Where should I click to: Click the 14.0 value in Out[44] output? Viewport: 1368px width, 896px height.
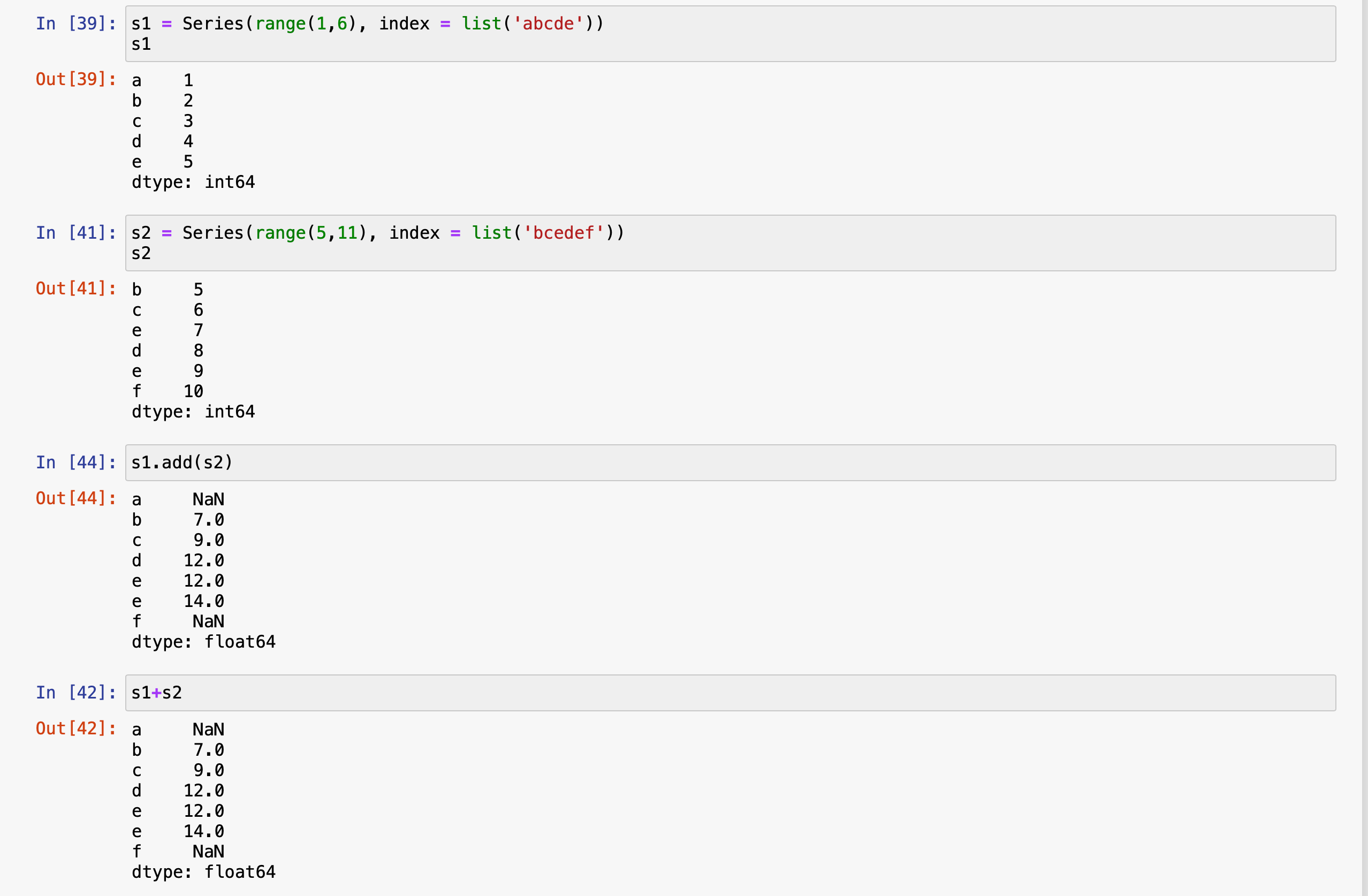coord(203,601)
